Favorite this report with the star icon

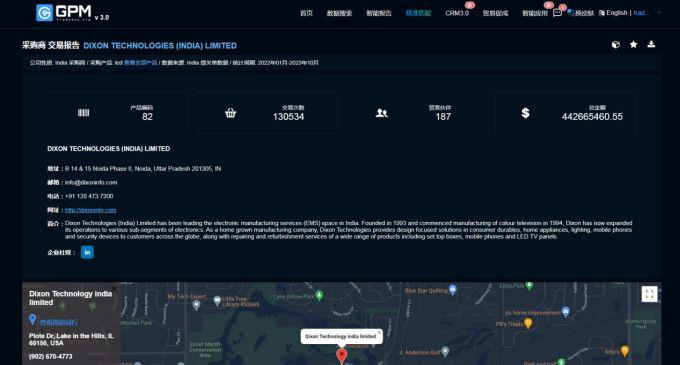pos(634,45)
